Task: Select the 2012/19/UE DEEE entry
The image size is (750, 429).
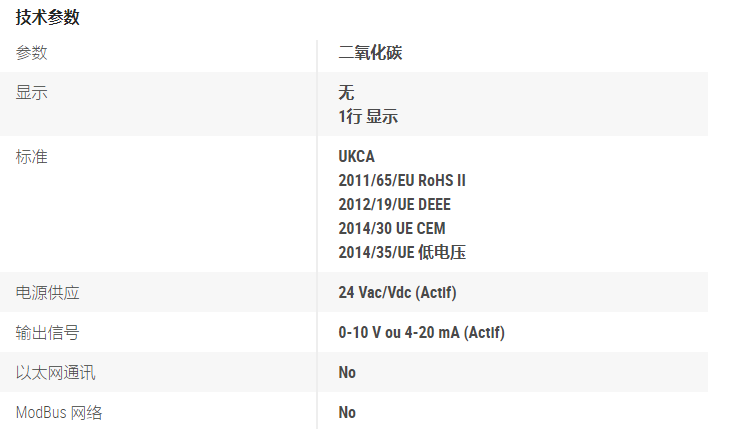Action: [x=394, y=205]
